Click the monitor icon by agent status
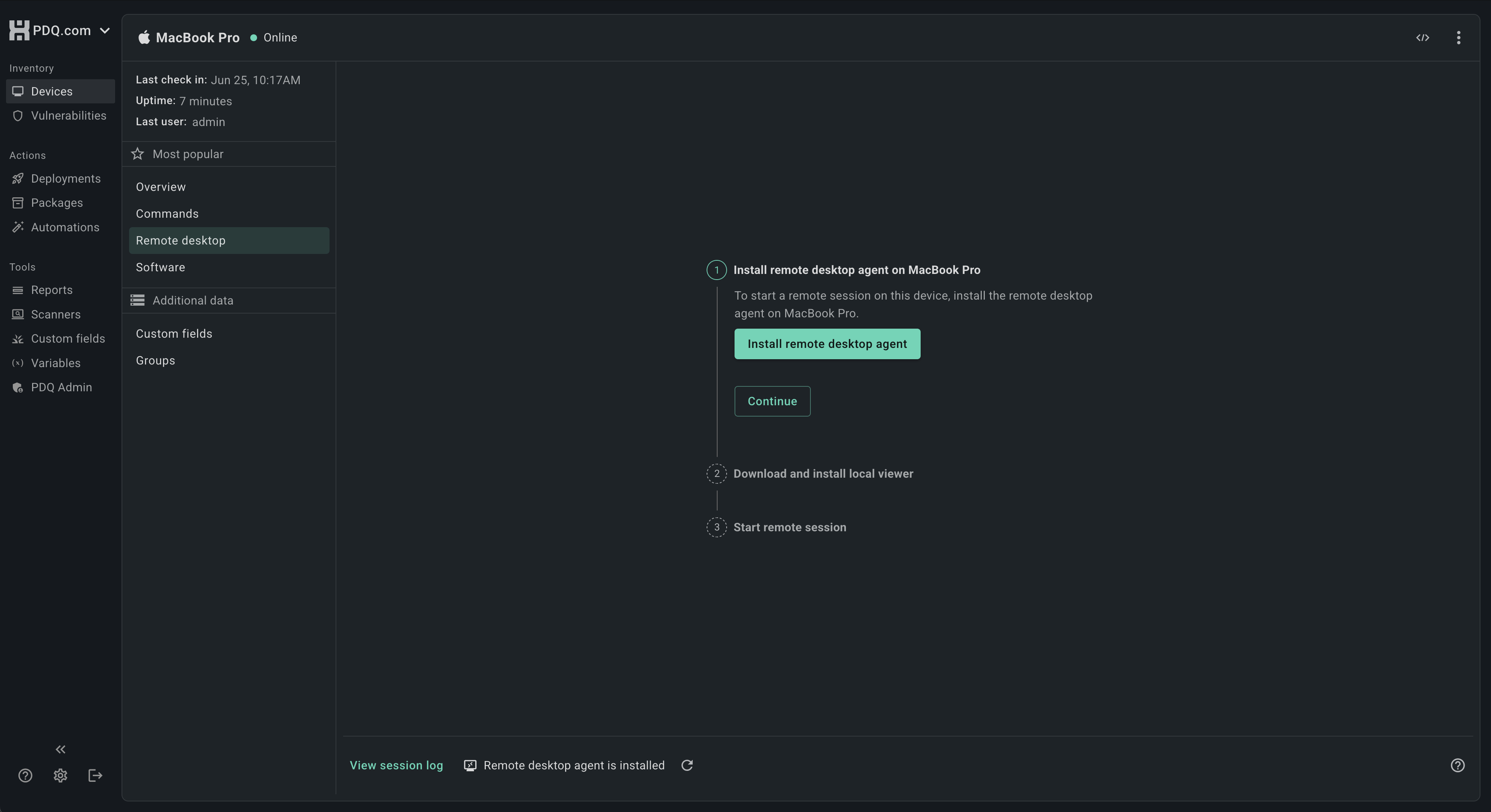Viewport: 1491px width, 812px height. (470, 766)
